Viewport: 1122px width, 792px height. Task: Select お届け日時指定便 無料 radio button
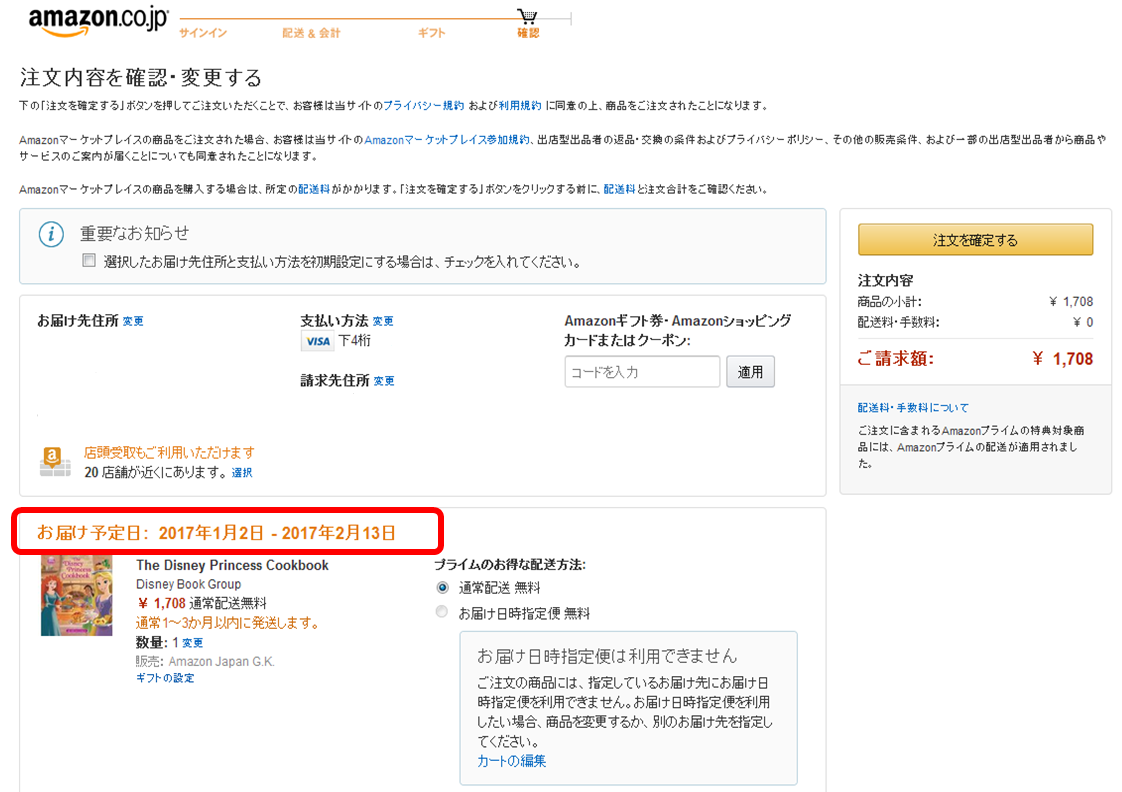442,612
